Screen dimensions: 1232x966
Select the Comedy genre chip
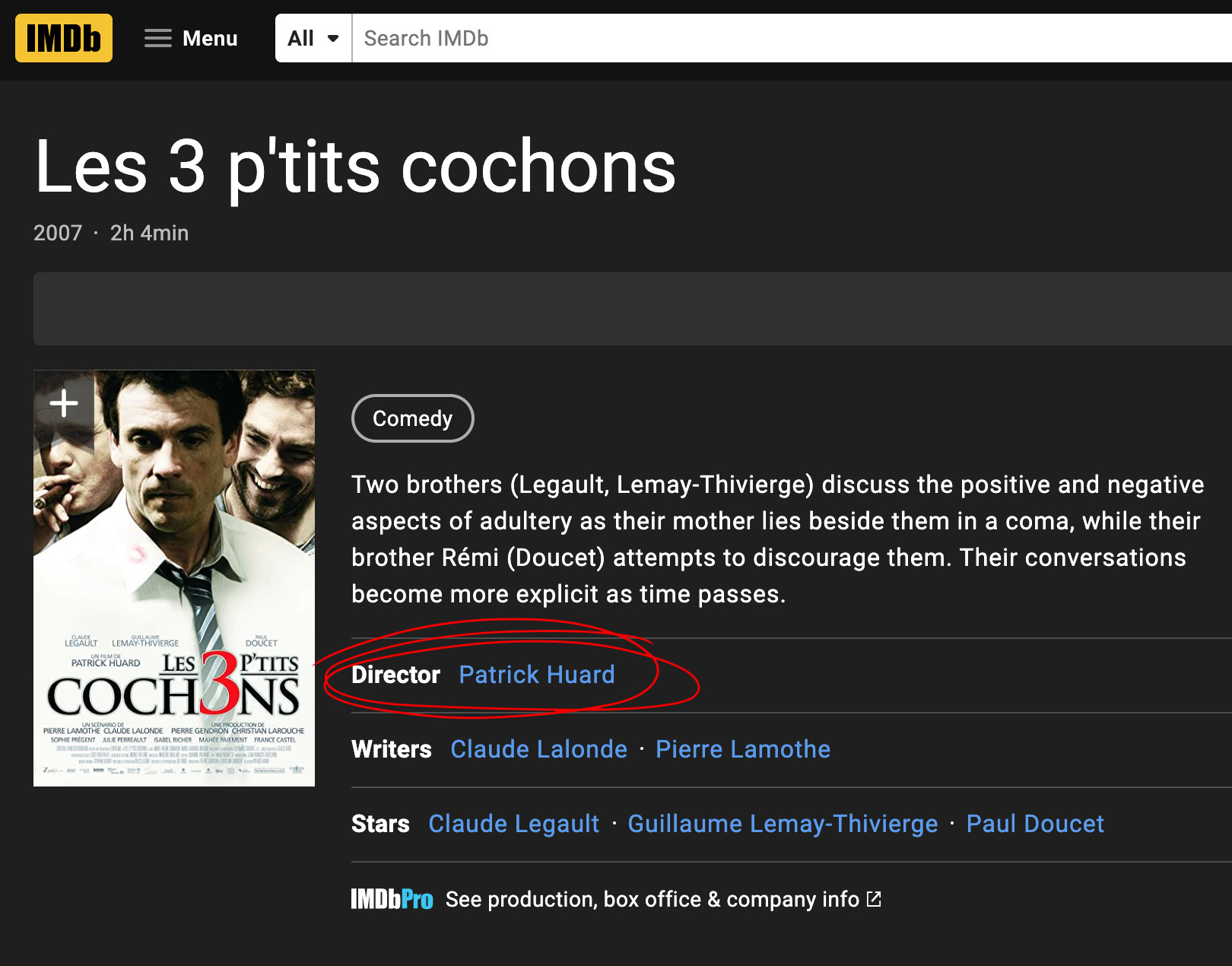(413, 418)
